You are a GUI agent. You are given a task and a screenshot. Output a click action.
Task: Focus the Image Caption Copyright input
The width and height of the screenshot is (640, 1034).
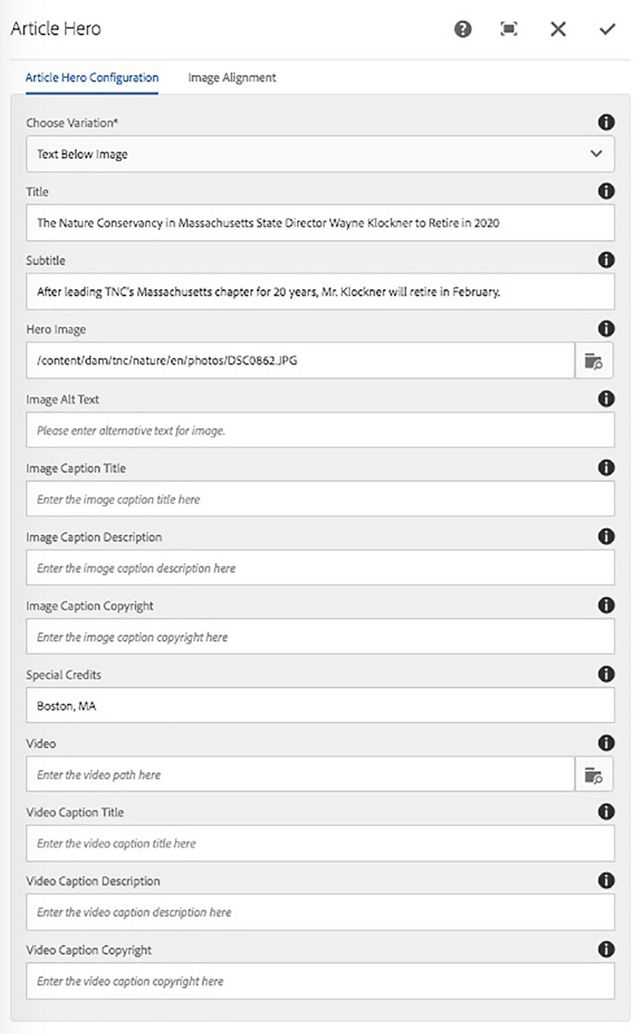click(x=320, y=637)
